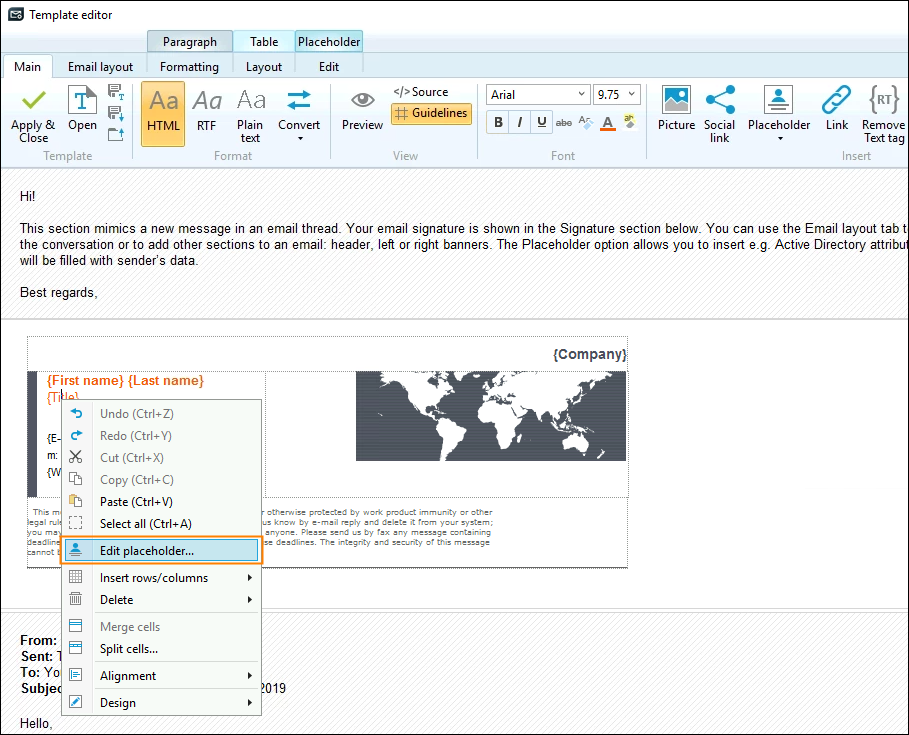
Task: Insert a Link using chain icon
Action: [x=837, y=100]
